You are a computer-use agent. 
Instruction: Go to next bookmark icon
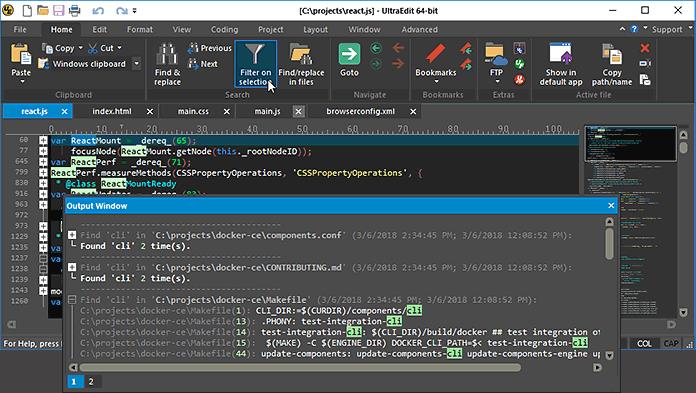[466, 65]
